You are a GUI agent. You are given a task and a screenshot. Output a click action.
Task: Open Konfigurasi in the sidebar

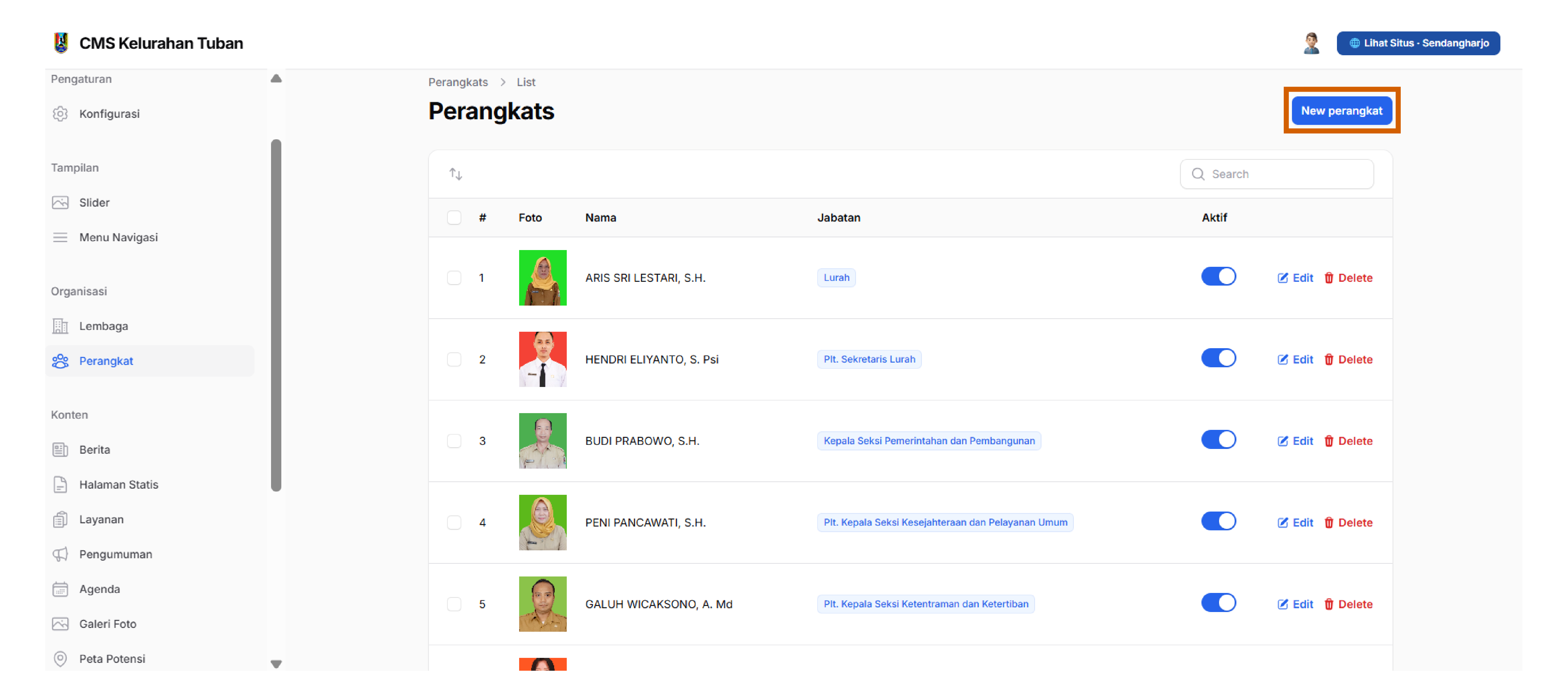(150, 114)
